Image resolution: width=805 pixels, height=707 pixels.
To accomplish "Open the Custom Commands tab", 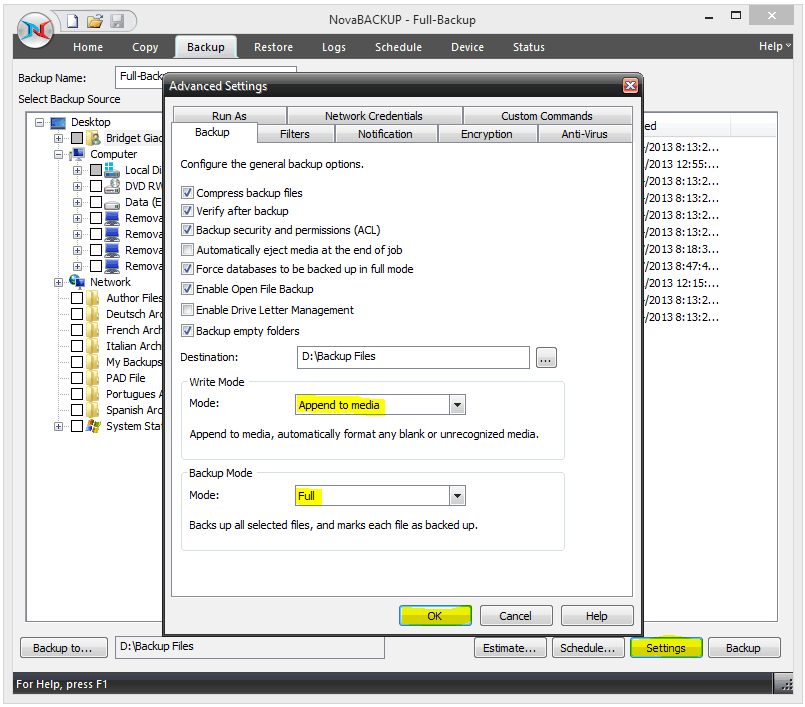I will 547,116.
